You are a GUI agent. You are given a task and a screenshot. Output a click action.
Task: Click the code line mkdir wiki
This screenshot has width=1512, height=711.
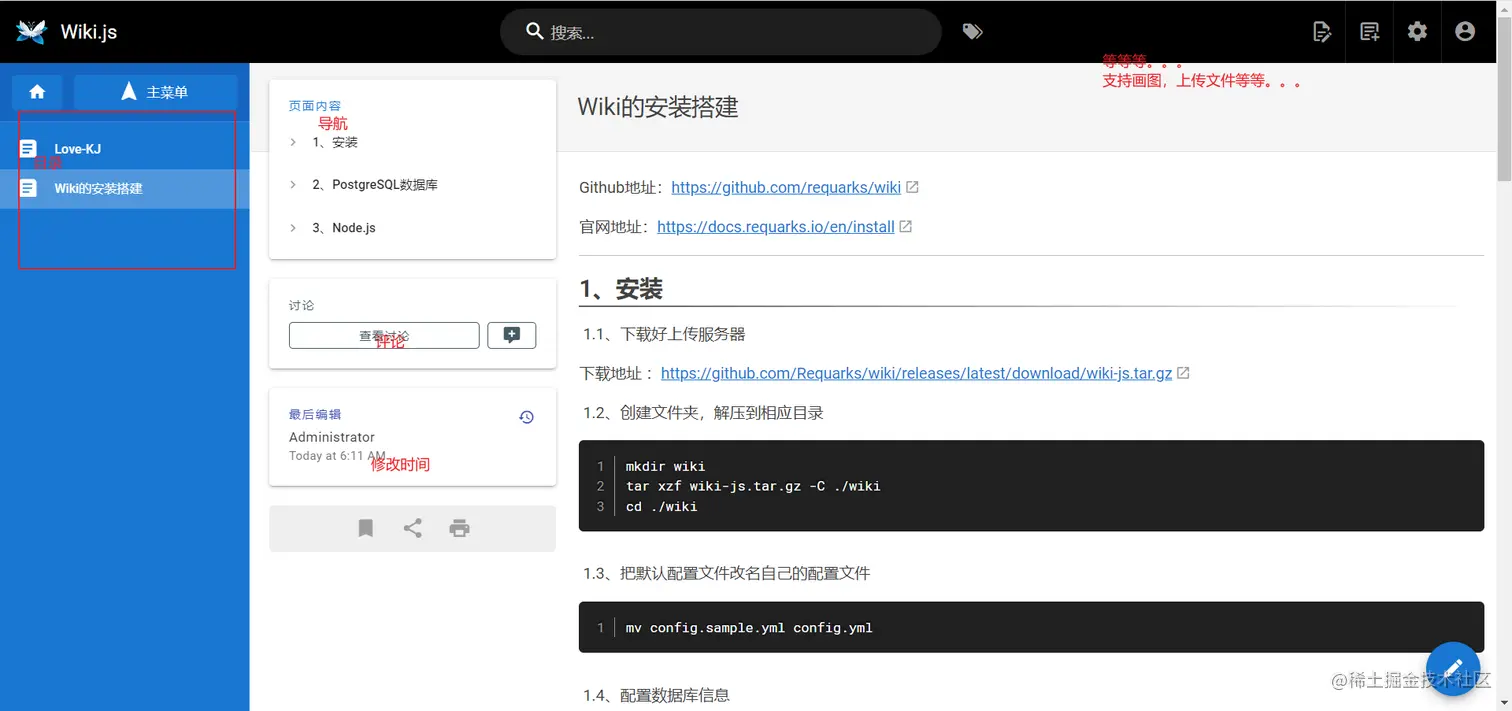coord(665,466)
